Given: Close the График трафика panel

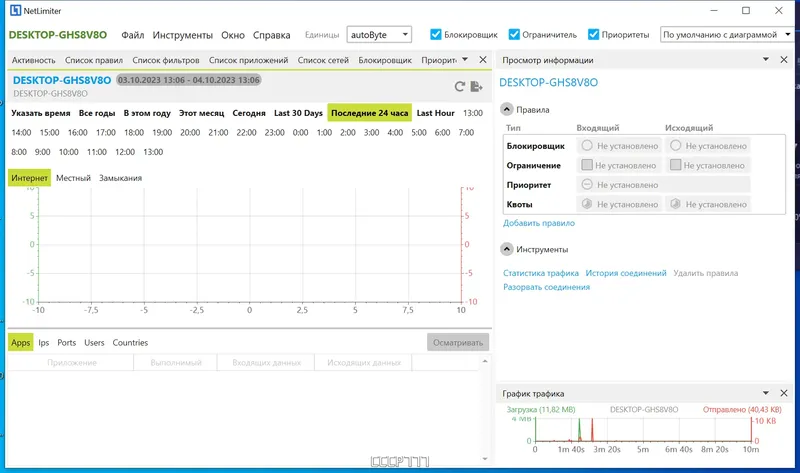Looking at the screenshot, I should click(x=784, y=393).
